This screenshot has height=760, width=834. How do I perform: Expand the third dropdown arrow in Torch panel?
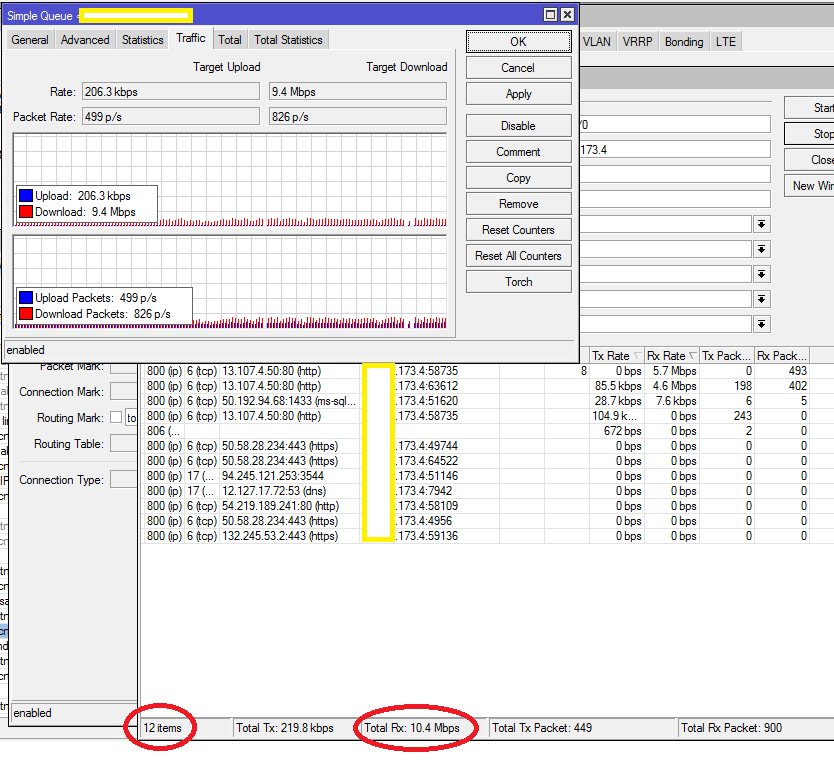(762, 274)
